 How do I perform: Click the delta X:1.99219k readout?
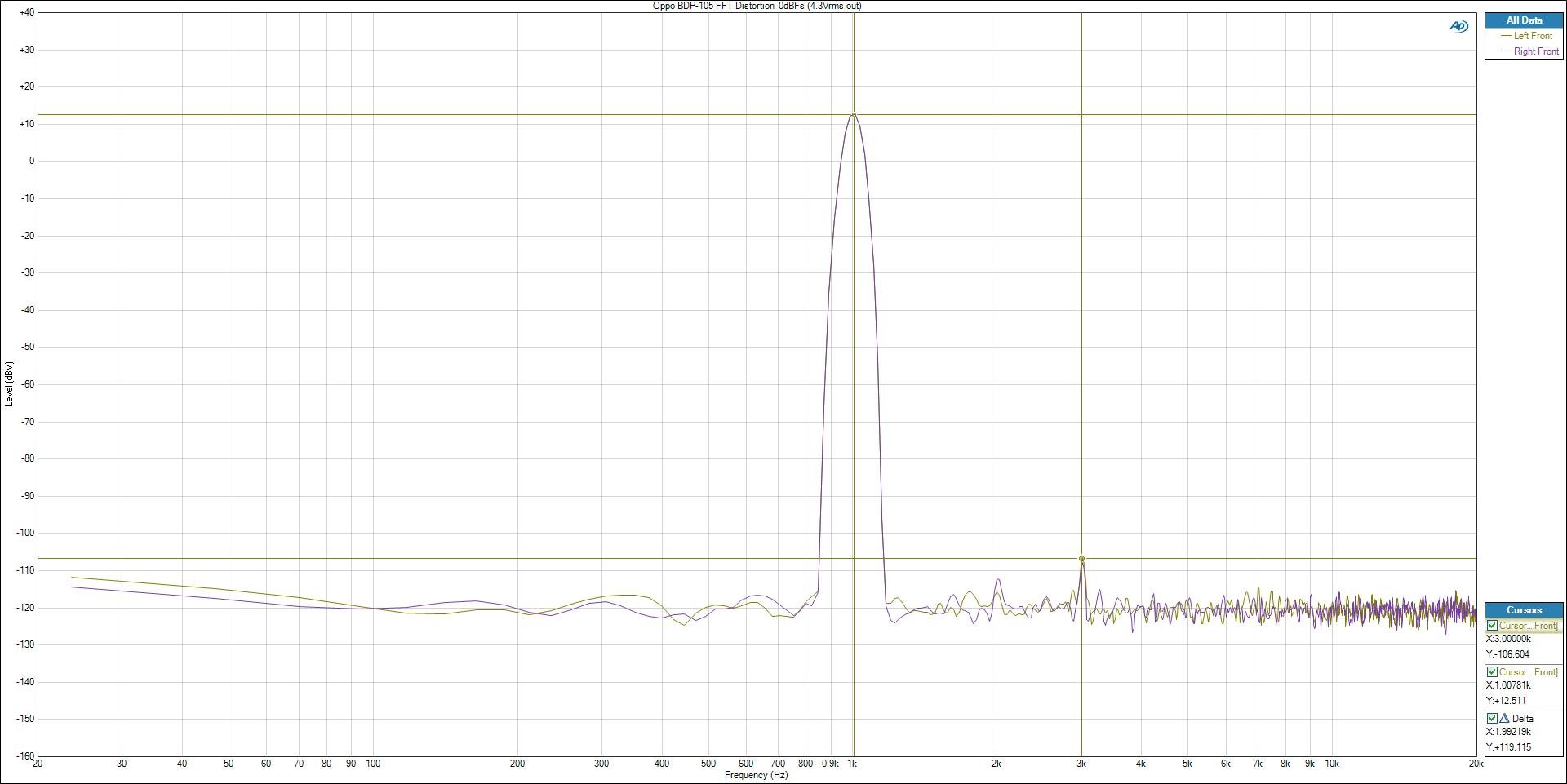coord(1508,732)
